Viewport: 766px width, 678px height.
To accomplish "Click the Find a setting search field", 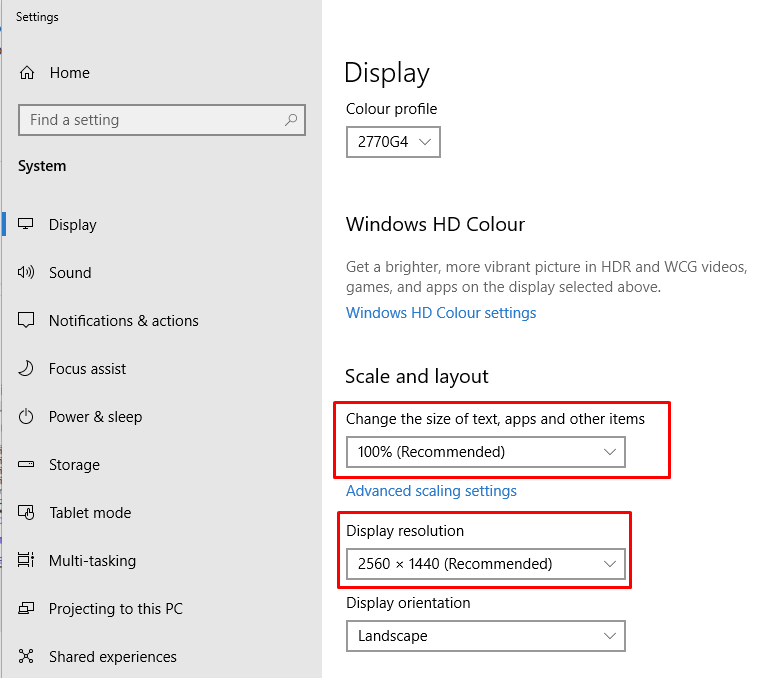I will point(162,120).
